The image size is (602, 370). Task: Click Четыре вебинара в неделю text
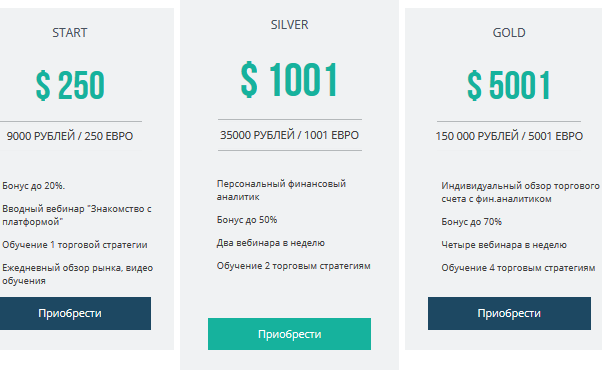pos(504,245)
